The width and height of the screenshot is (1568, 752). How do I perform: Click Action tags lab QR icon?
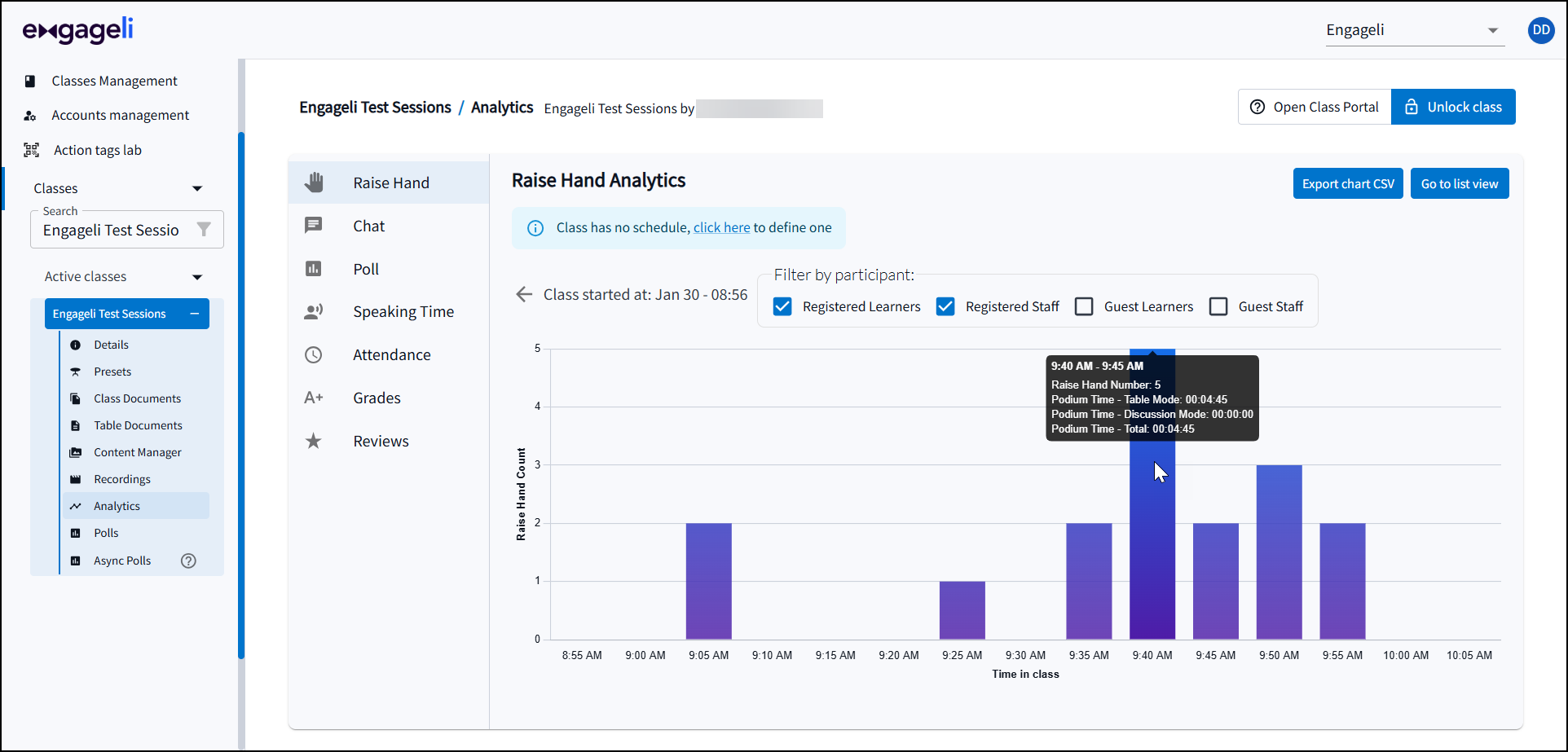(31, 150)
